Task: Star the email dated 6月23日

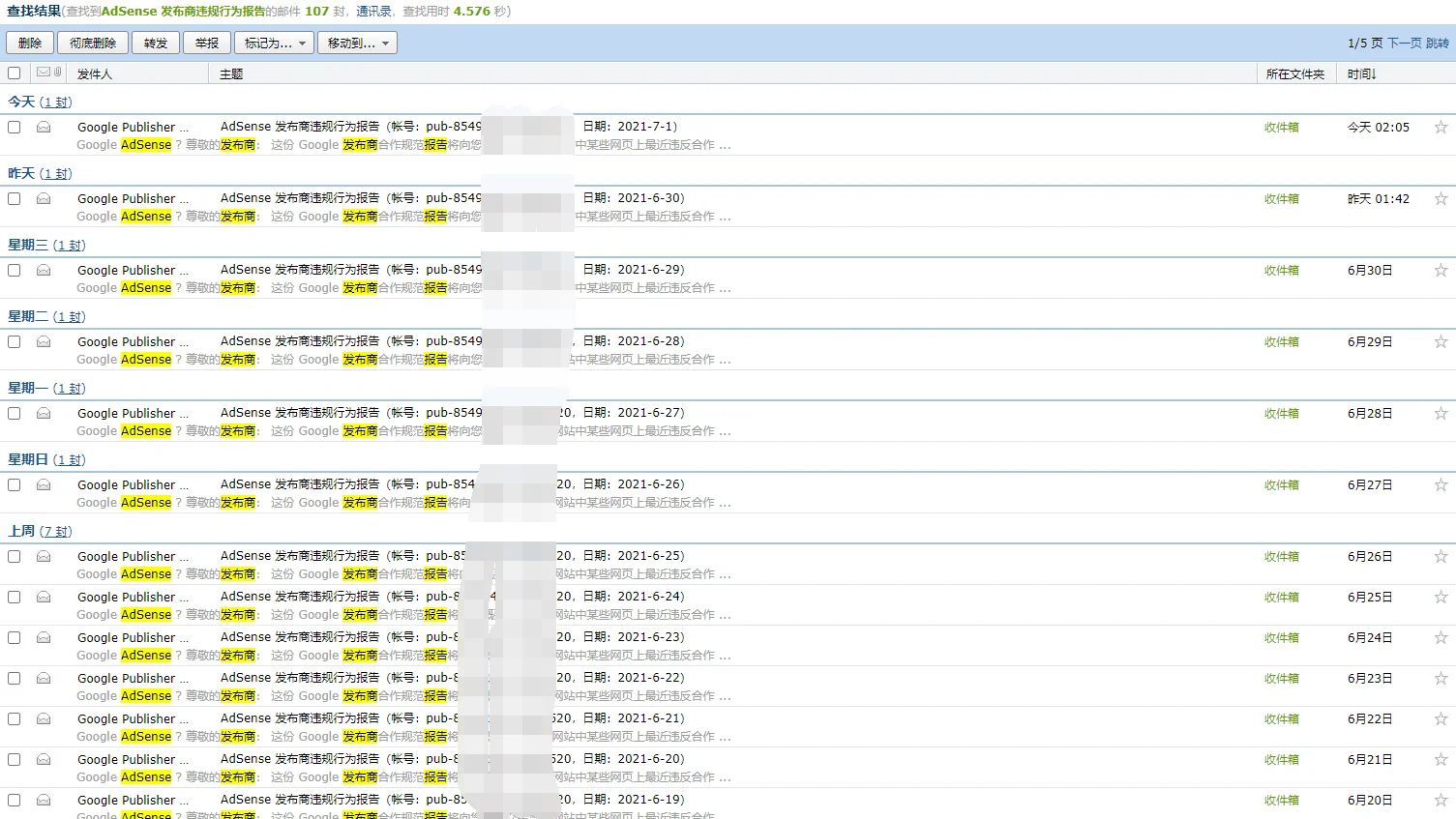Action: pyautogui.click(x=1441, y=678)
